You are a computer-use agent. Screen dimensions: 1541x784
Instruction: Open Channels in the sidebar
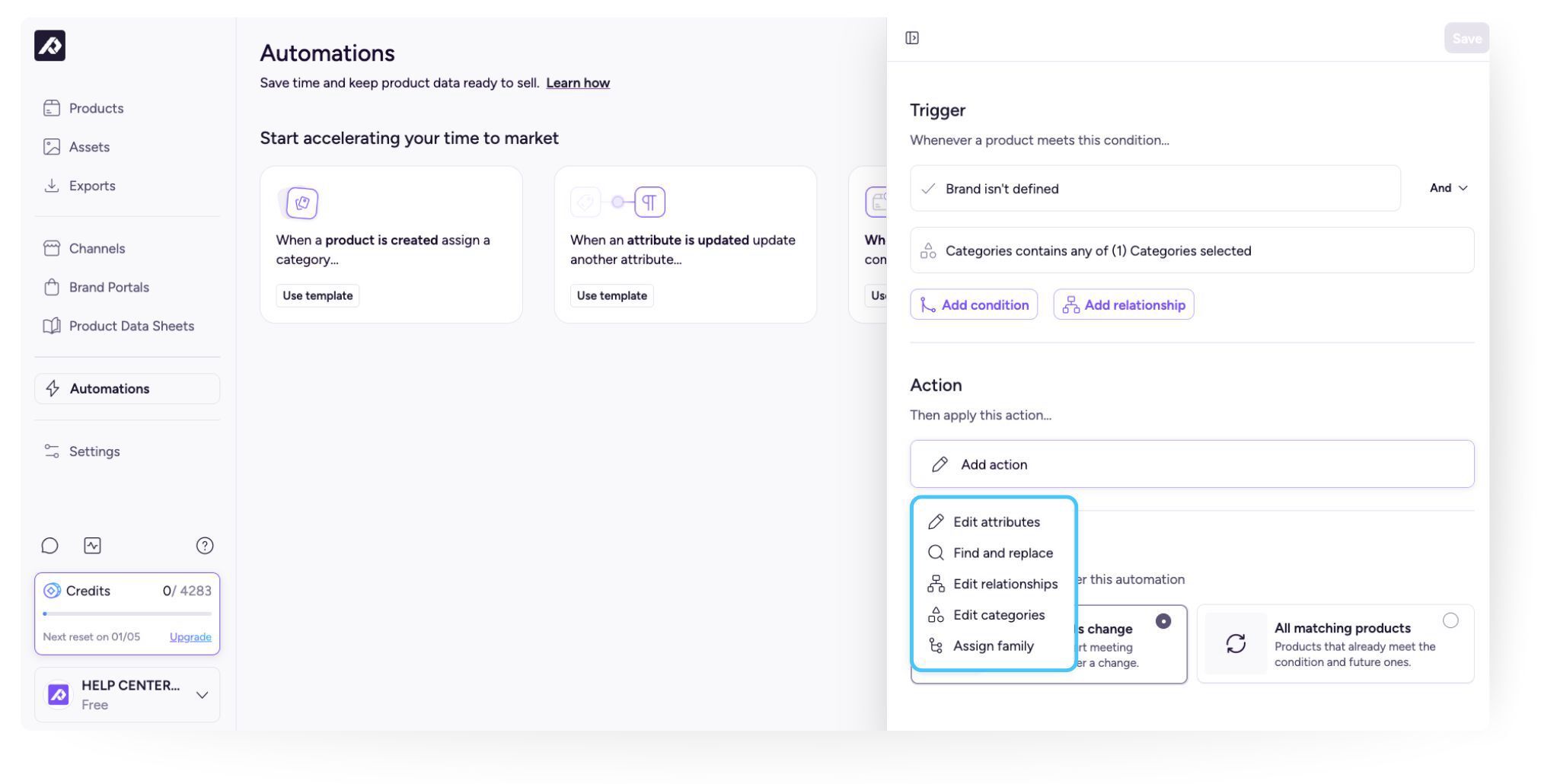pyautogui.click(x=84, y=248)
